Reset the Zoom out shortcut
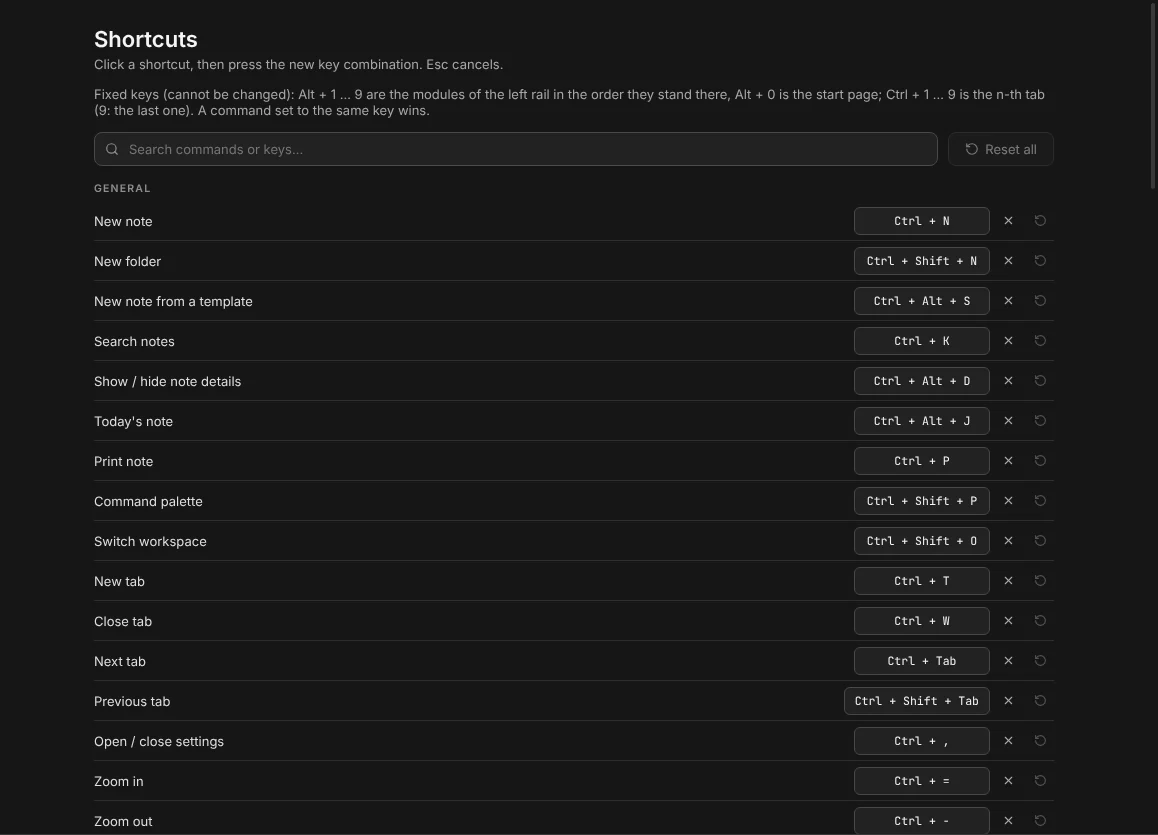The width and height of the screenshot is (1158, 835). 1040,821
